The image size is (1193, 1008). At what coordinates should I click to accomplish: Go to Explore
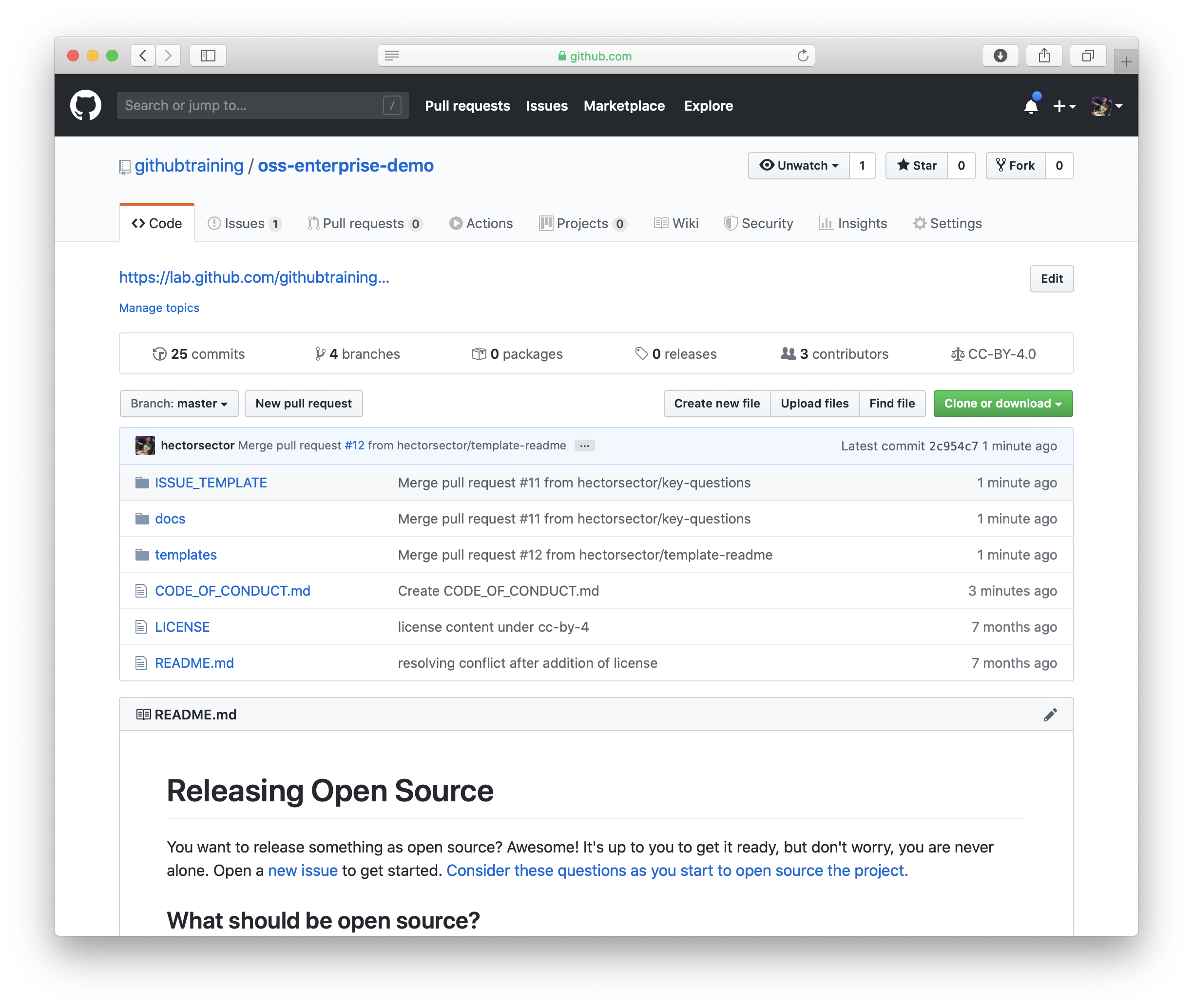(709, 106)
